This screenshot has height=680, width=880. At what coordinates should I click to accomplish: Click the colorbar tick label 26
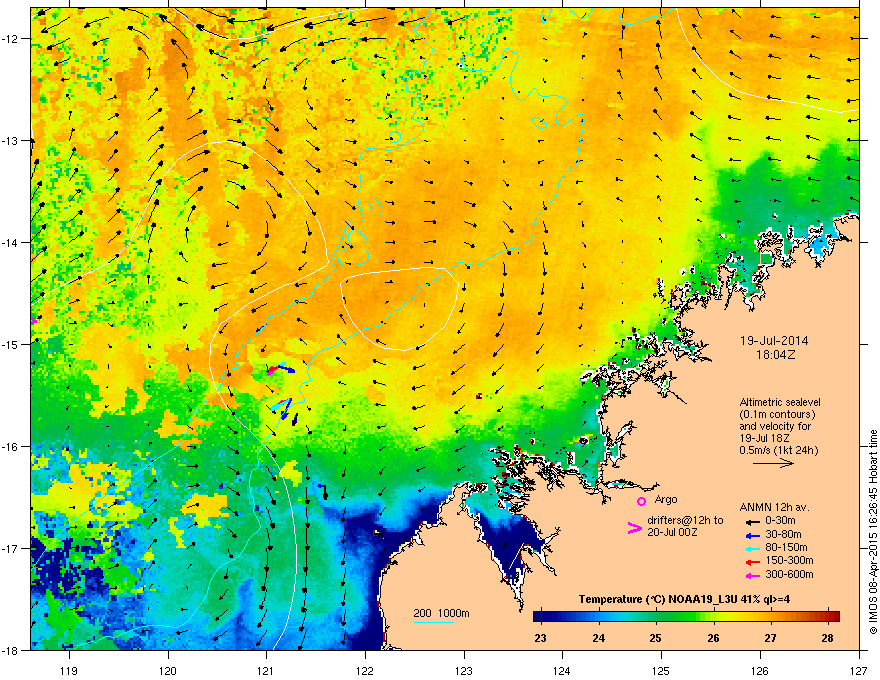[713, 638]
